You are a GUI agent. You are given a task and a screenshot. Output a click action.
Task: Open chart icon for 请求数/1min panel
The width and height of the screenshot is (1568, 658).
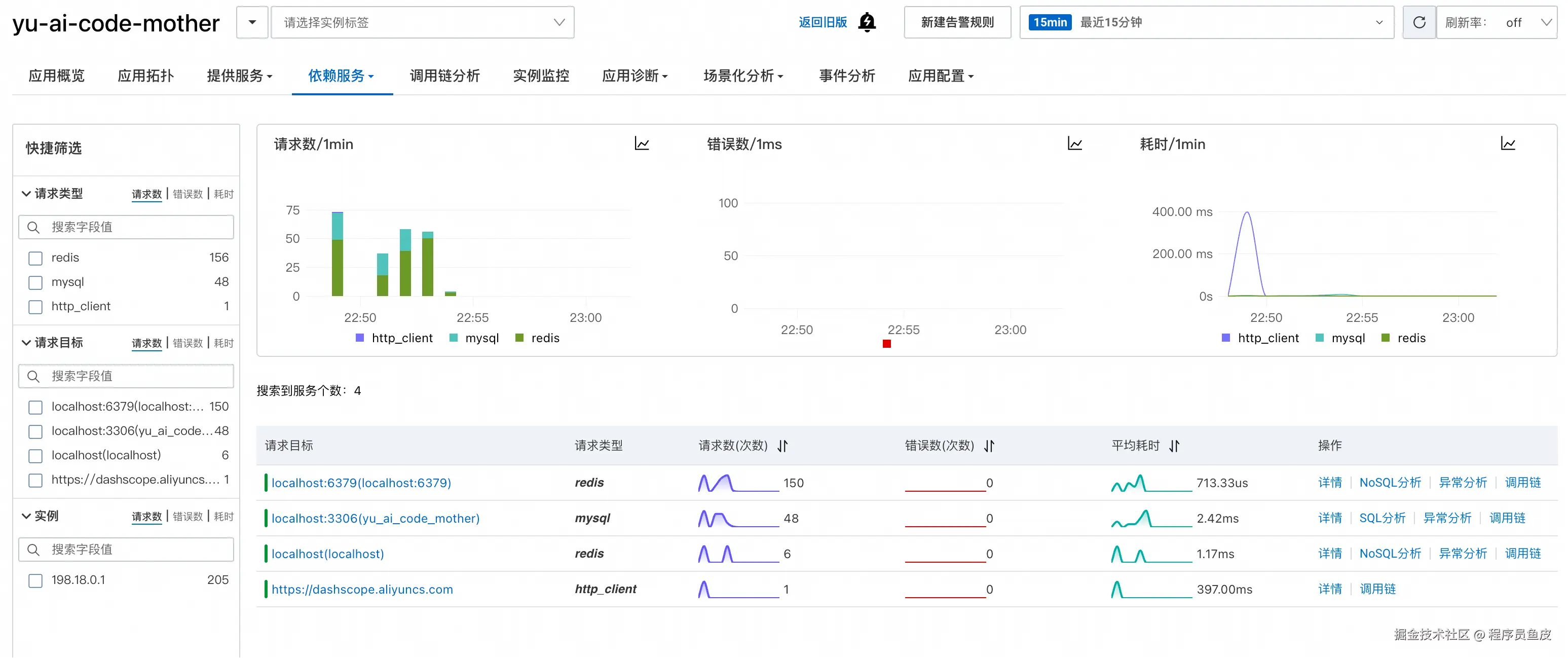pos(642,143)
